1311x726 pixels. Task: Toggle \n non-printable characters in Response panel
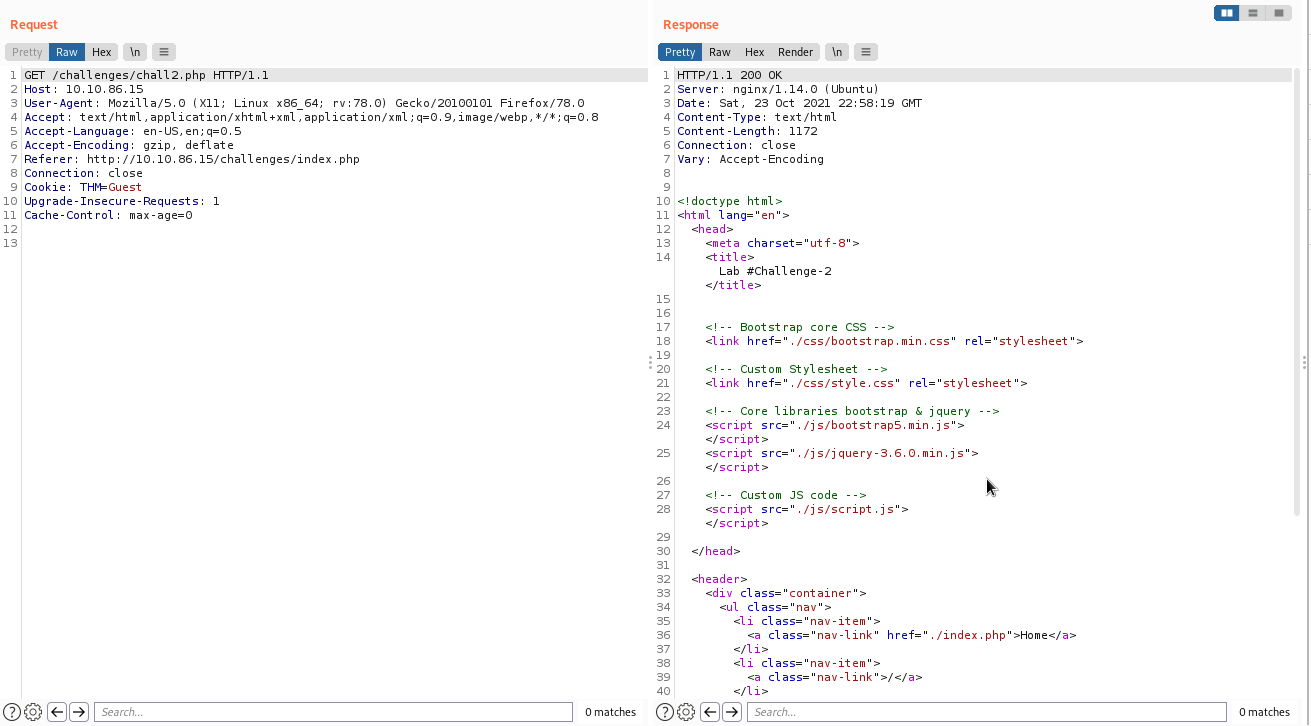[837, 52]
